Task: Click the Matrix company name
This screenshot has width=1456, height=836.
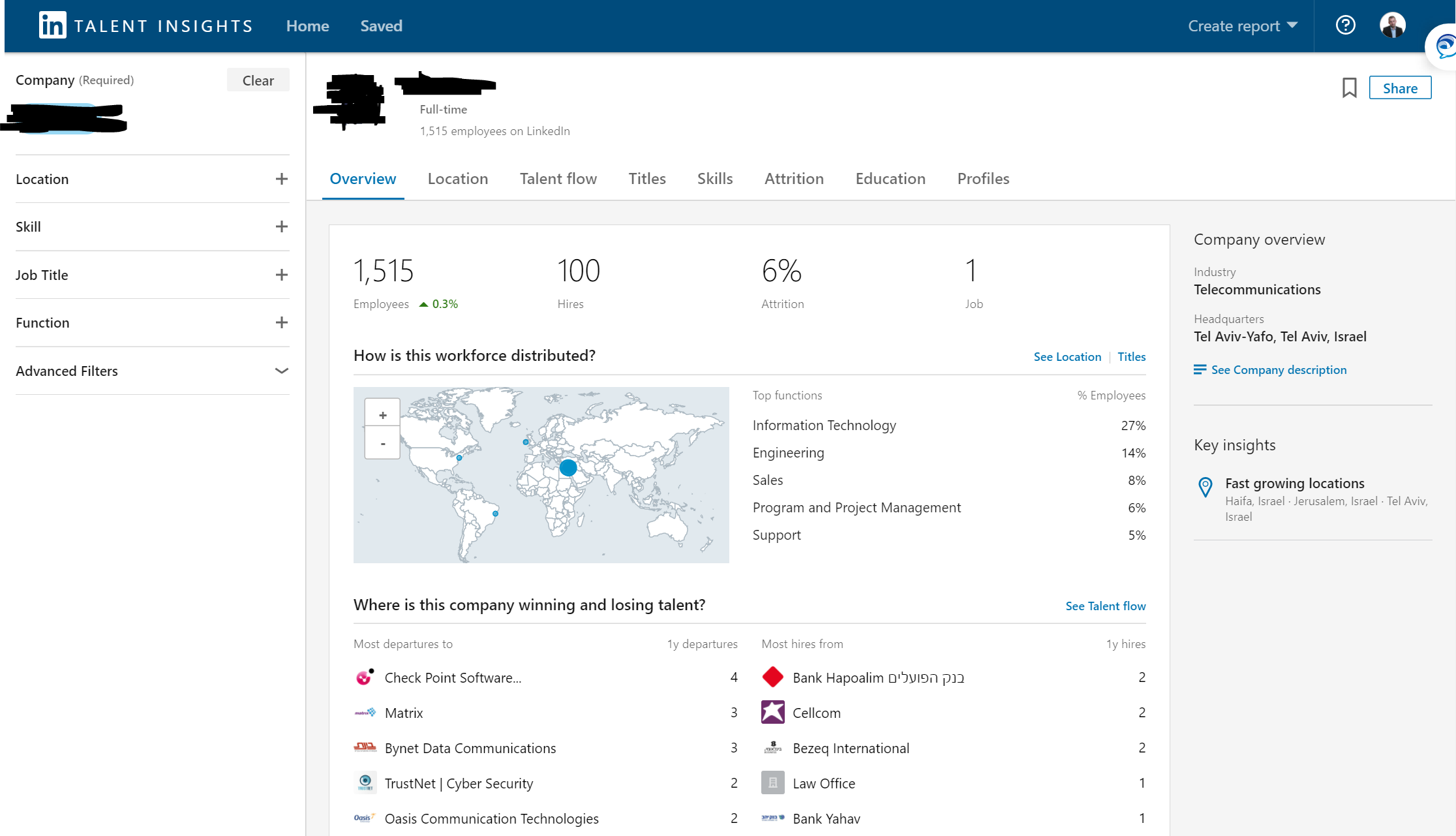Action: click(x=404, y=713)
